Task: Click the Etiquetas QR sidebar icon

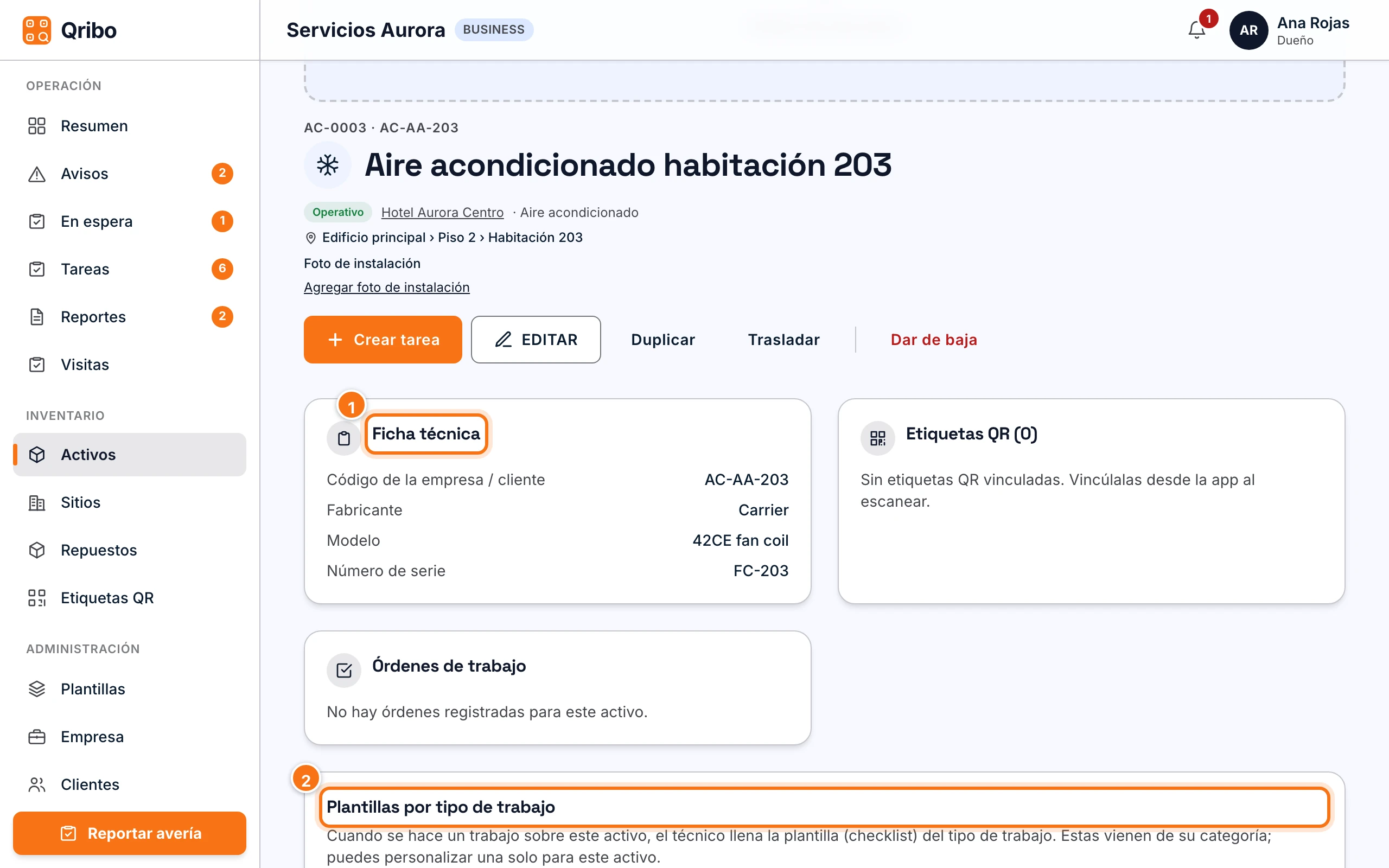Action: coord(37,598)
